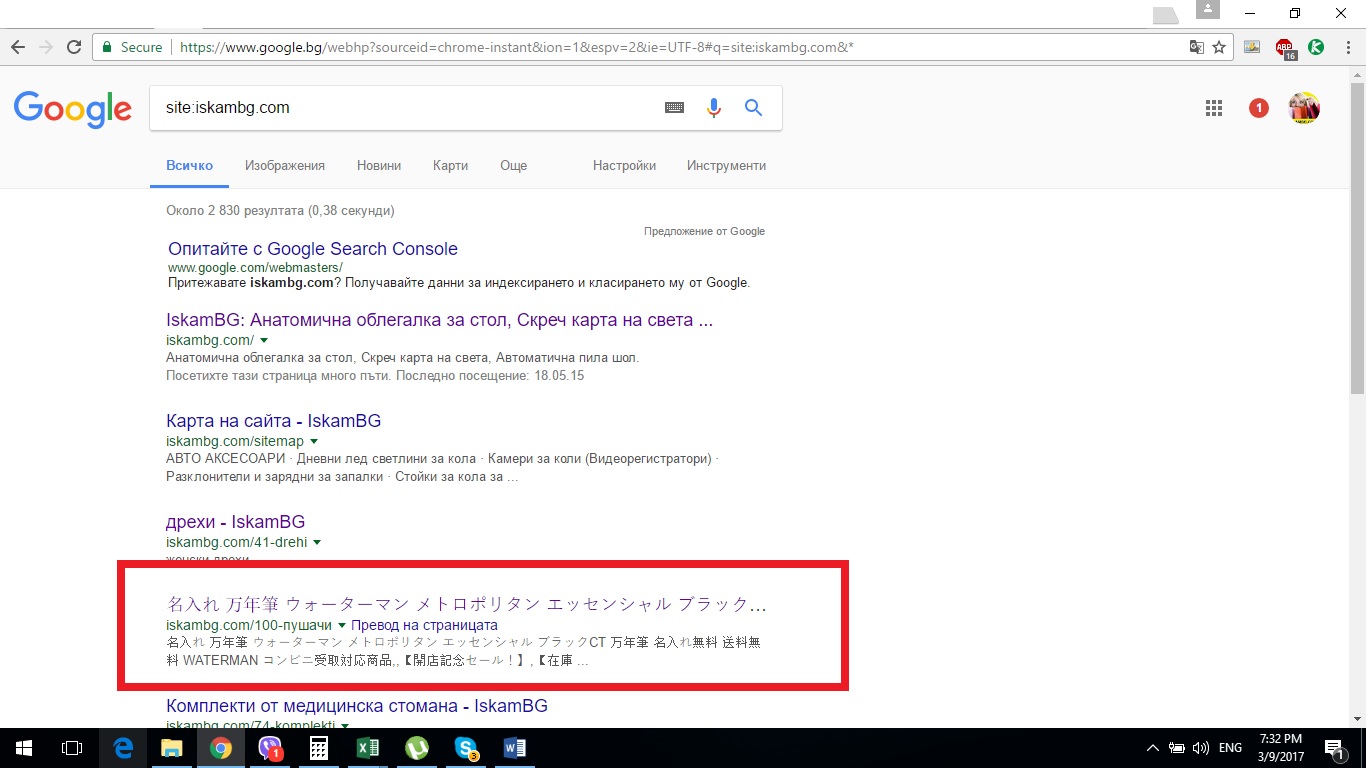Open the Japanese-titled 名入れ 万年筆 result
This screenshot has height=768, width=1366.
[467, 605]
